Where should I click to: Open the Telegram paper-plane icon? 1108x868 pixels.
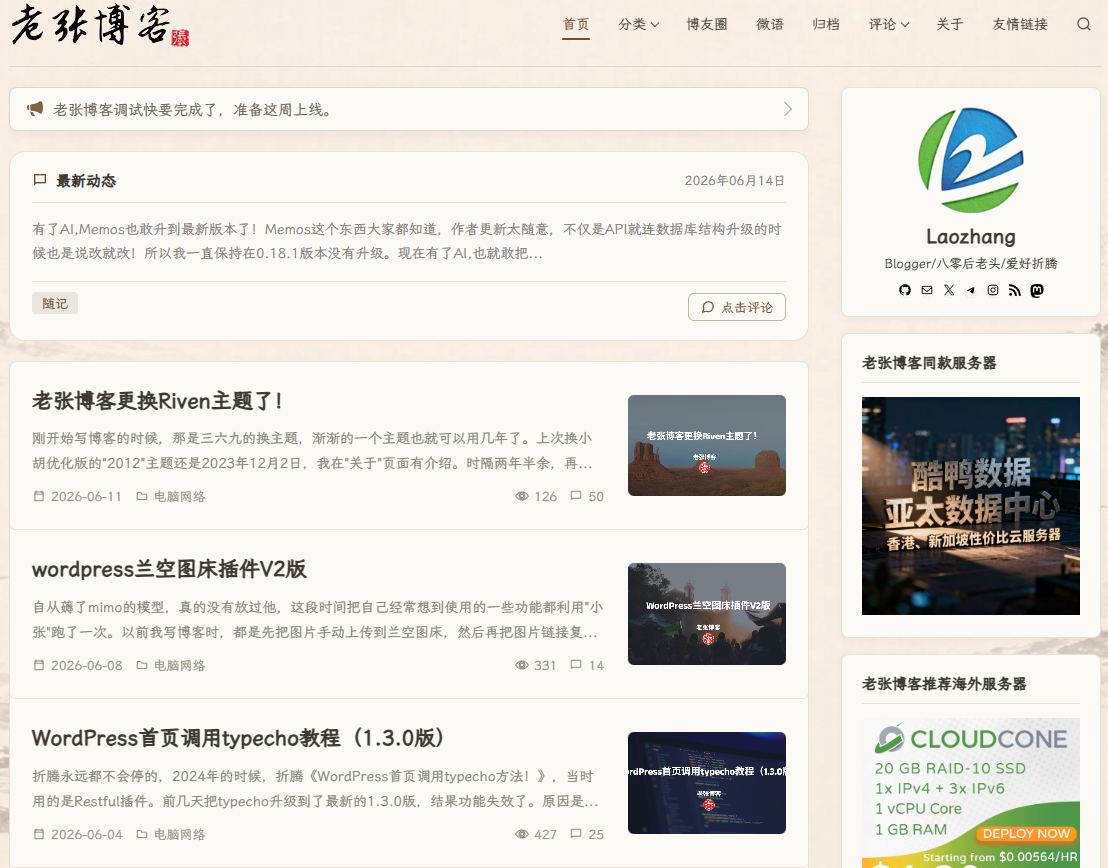tap(971, 290)
